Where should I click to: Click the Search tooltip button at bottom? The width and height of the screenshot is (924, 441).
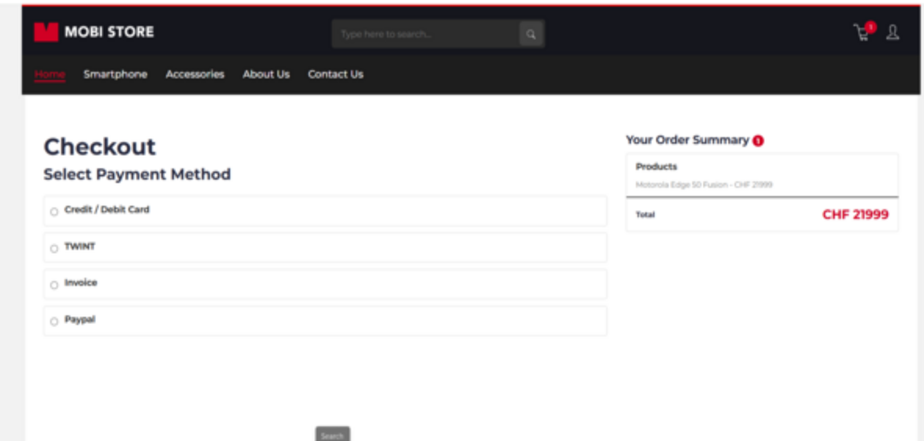(x=333, y=435)
